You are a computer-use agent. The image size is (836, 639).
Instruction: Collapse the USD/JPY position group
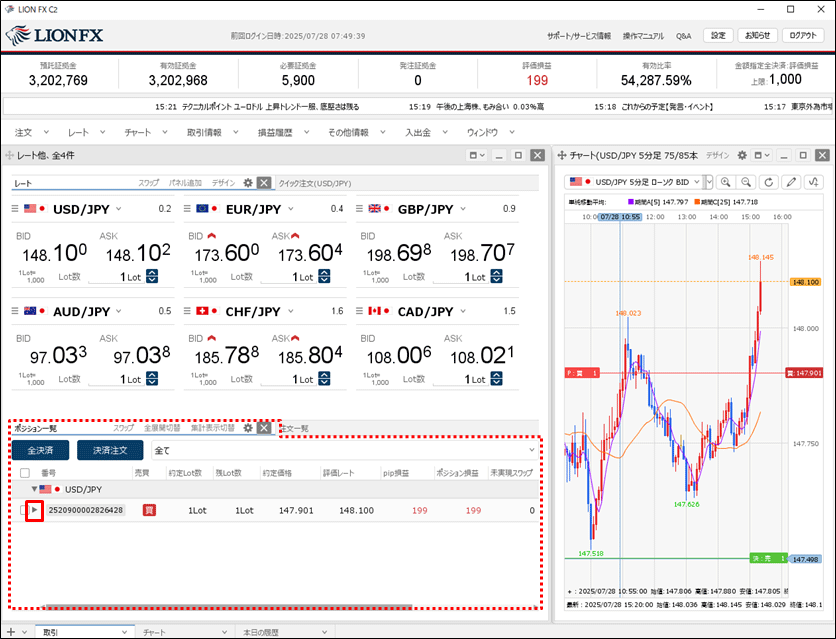coord(34,489)
